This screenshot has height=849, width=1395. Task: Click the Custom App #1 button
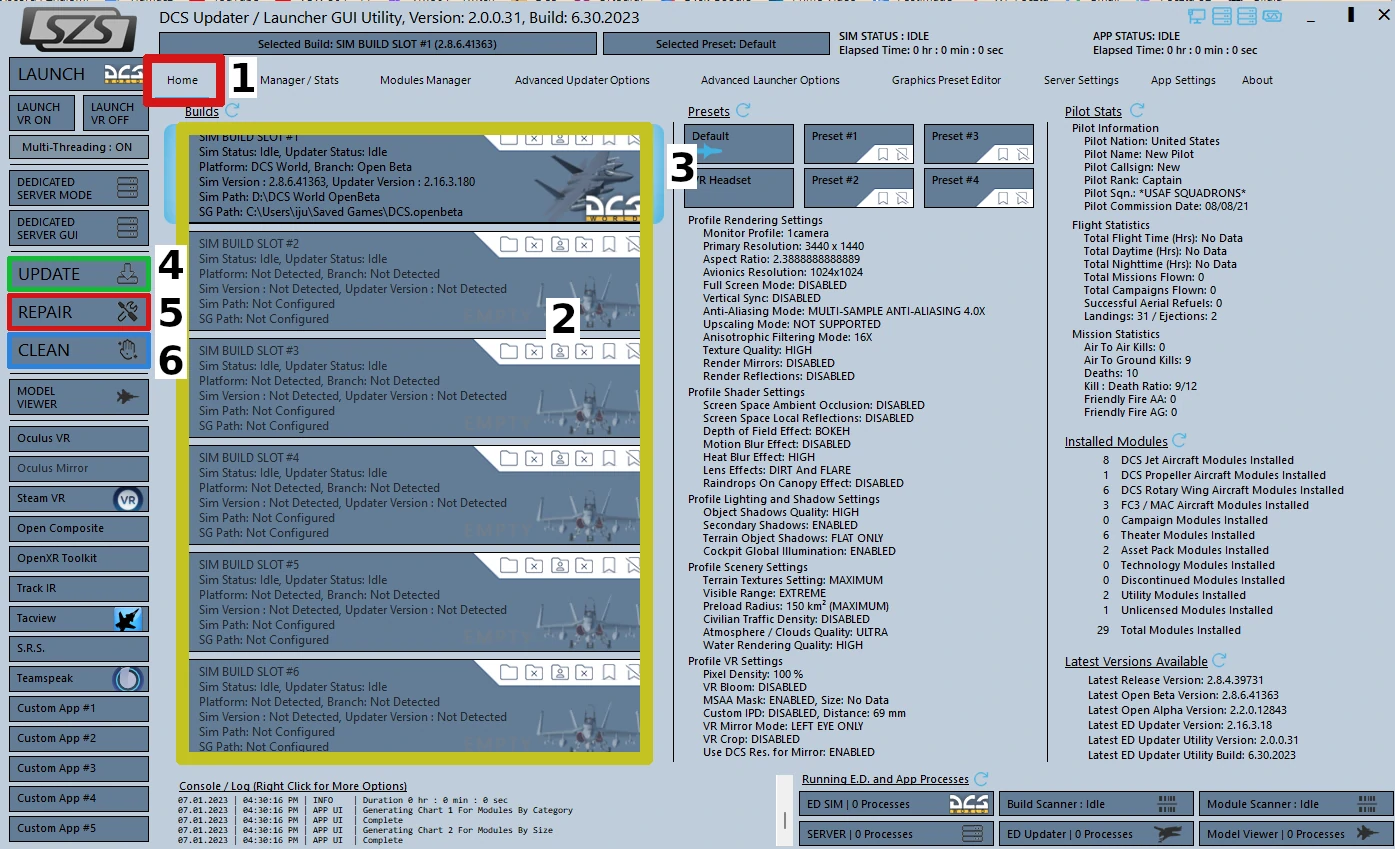(x=78, y=708)
